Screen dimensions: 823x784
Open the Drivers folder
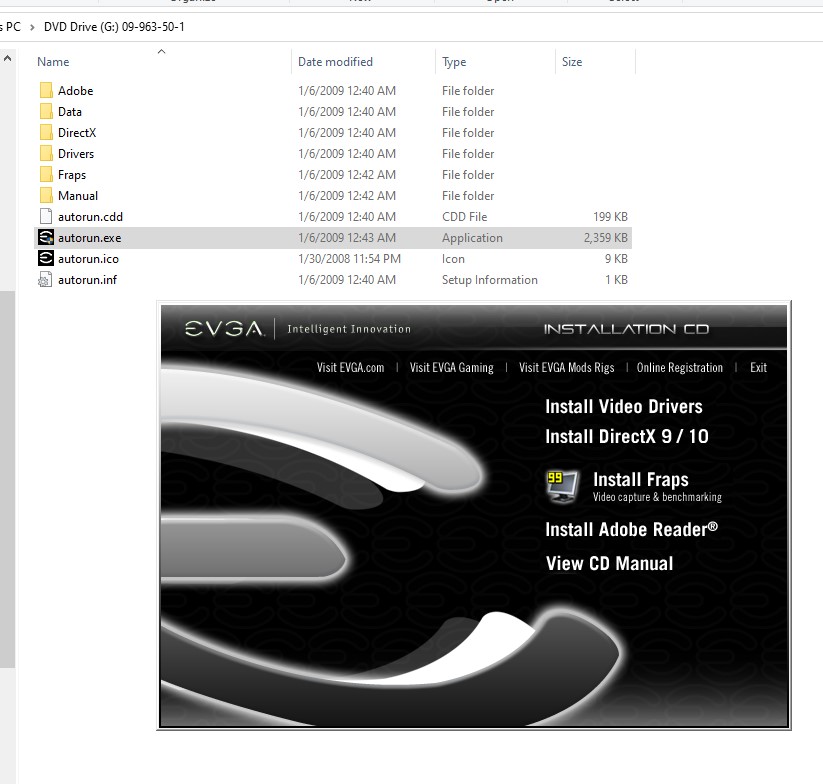click(78, 153)
